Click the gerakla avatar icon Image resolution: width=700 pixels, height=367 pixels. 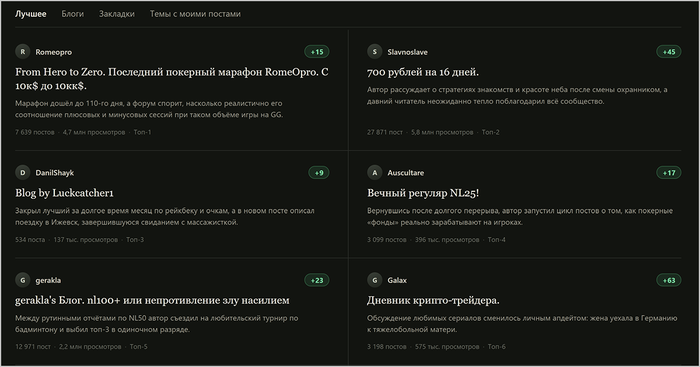pyautogui.click(x=23, y=280)
